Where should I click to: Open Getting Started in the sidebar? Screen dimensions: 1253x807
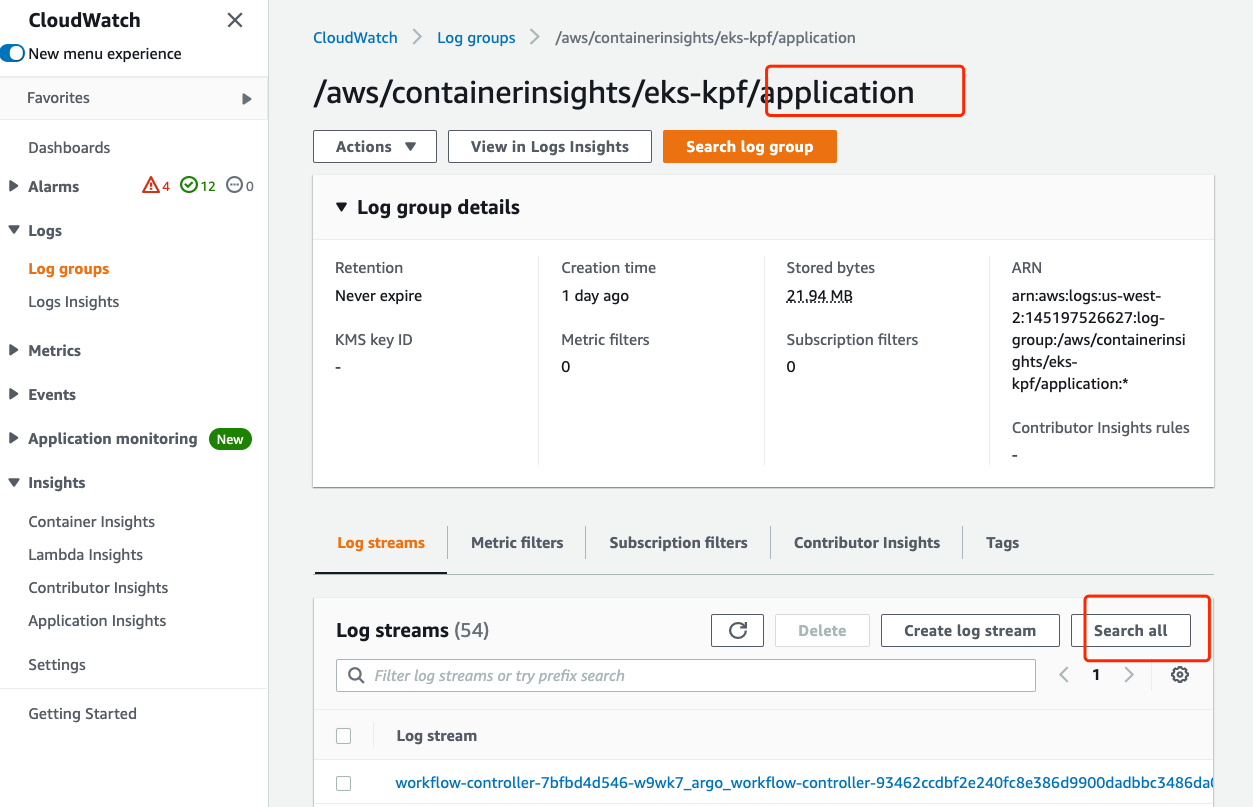point(82,713)
